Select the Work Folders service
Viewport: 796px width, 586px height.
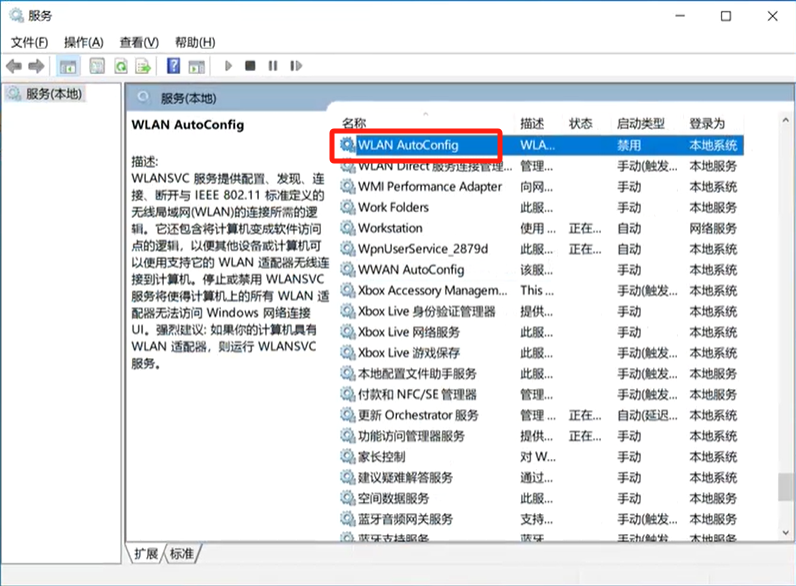541,207
